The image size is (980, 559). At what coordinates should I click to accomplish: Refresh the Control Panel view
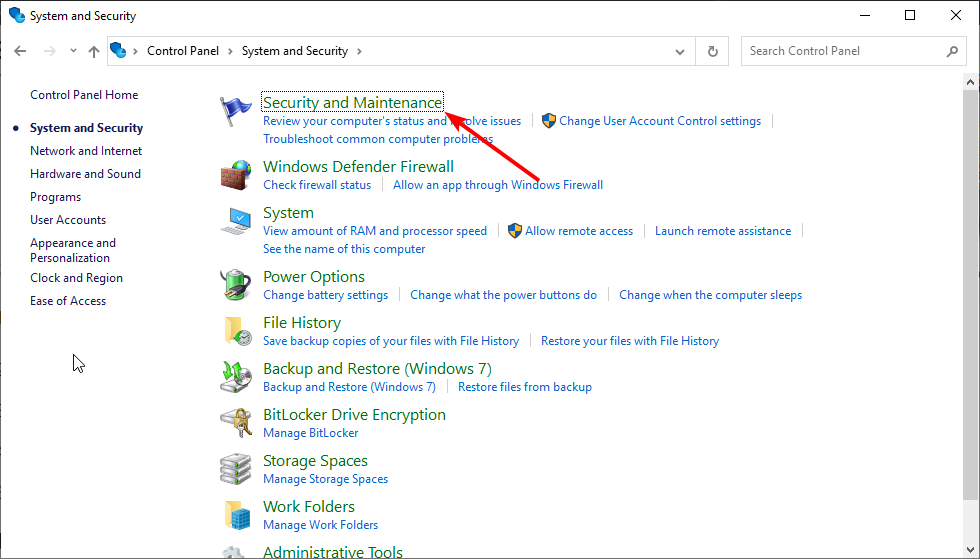click(712, 51)
